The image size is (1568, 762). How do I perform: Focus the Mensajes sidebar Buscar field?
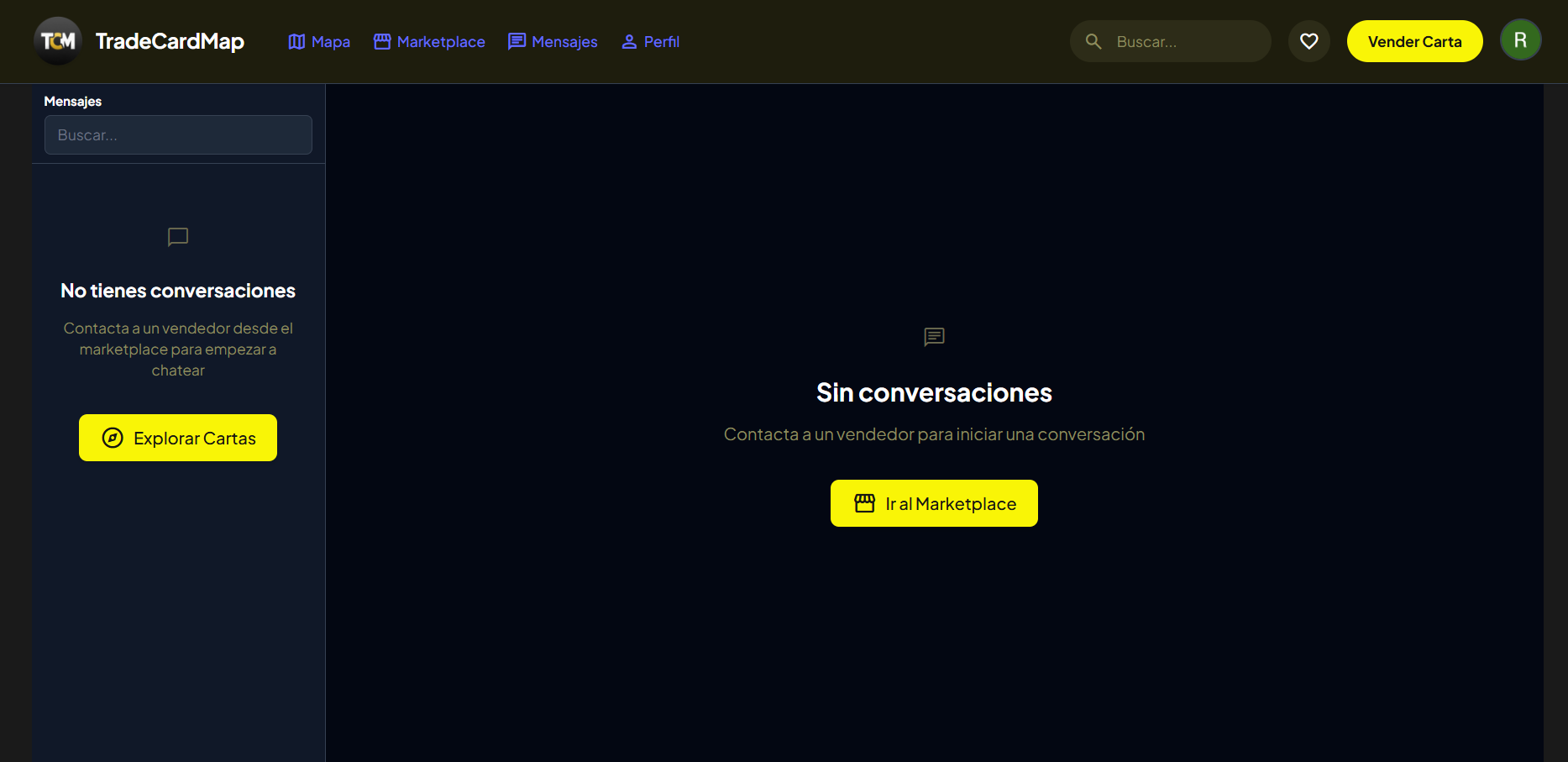178,135
